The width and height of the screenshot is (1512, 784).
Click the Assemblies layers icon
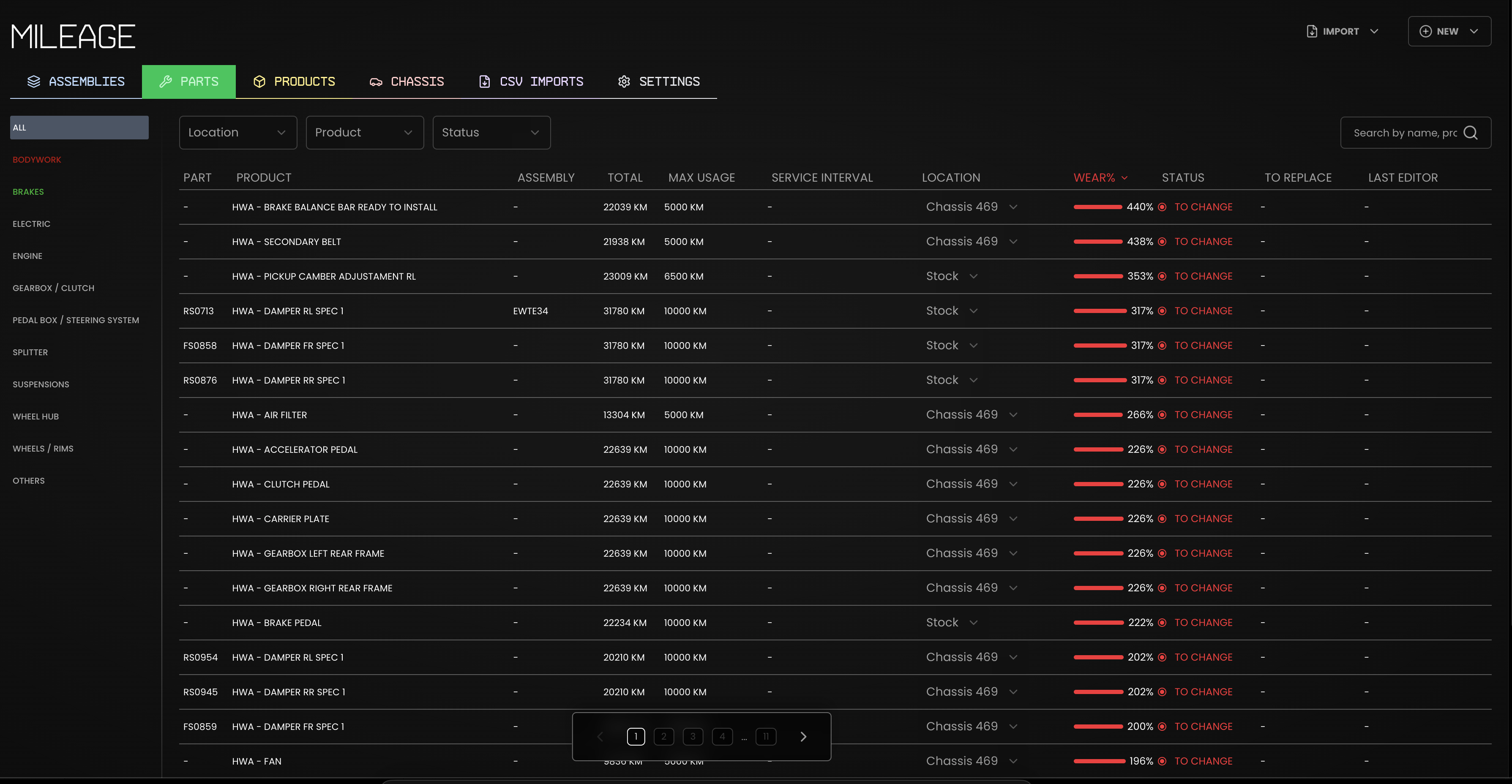click(x=33, y=82)
